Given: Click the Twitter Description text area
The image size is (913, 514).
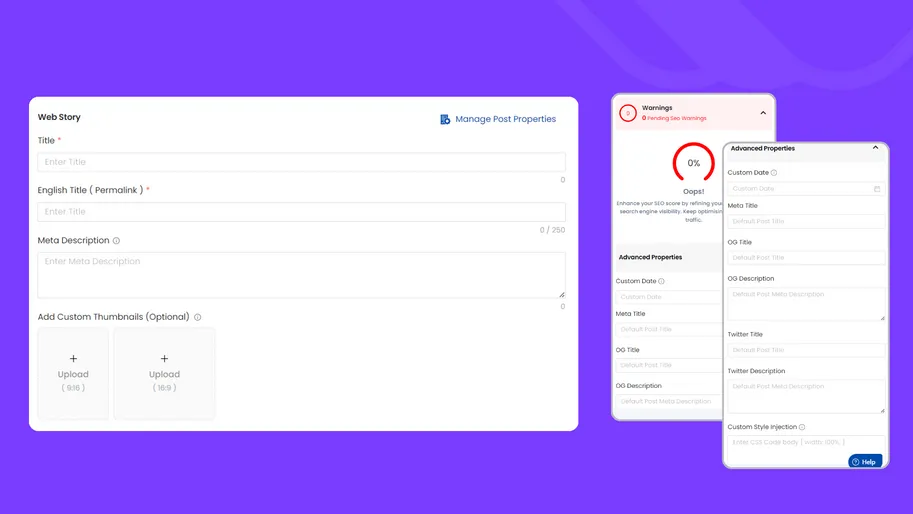Looking at the screenshot, I should (806, 395).
